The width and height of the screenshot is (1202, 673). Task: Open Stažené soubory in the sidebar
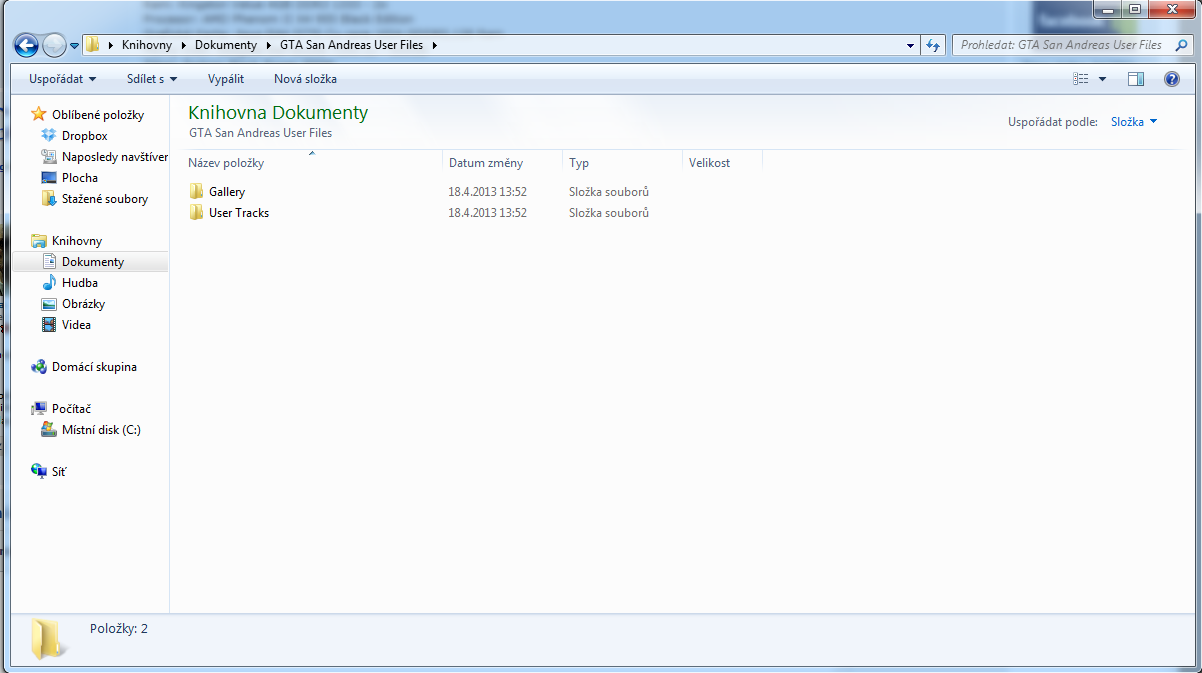coord(105,198)
